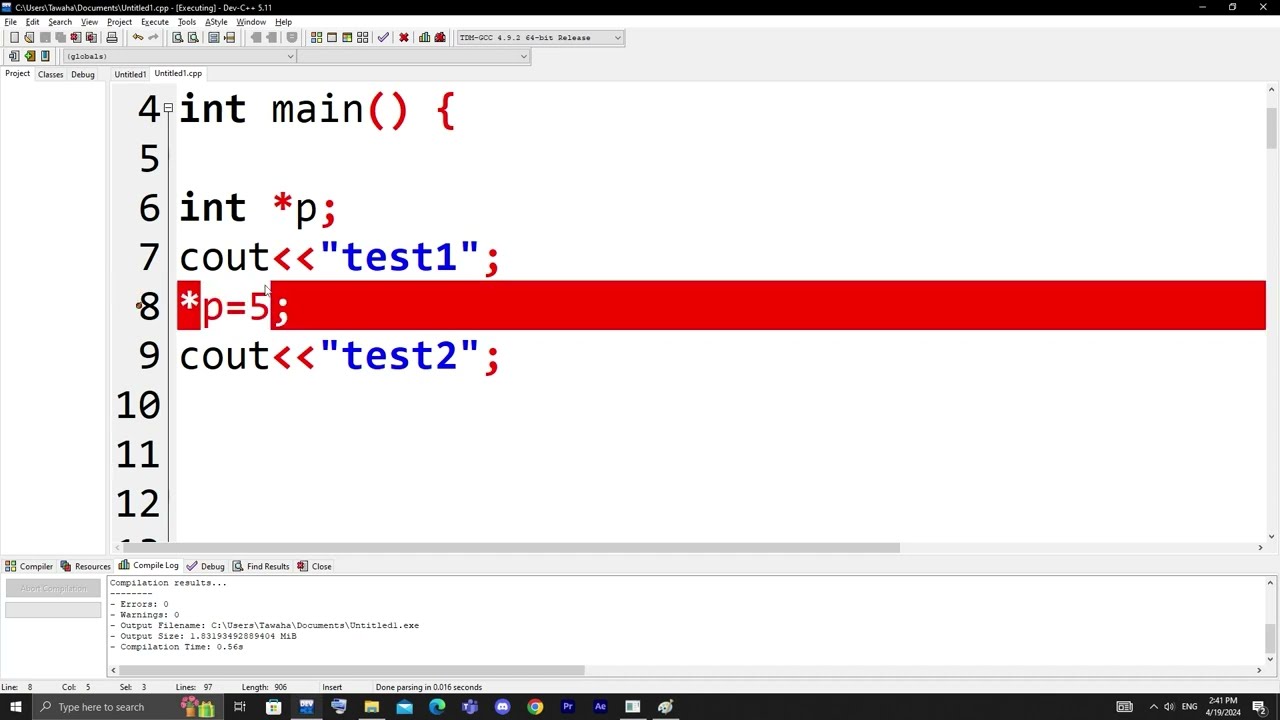Click the New file toolbar icon

pyautogui.click(x=14, y=37)
